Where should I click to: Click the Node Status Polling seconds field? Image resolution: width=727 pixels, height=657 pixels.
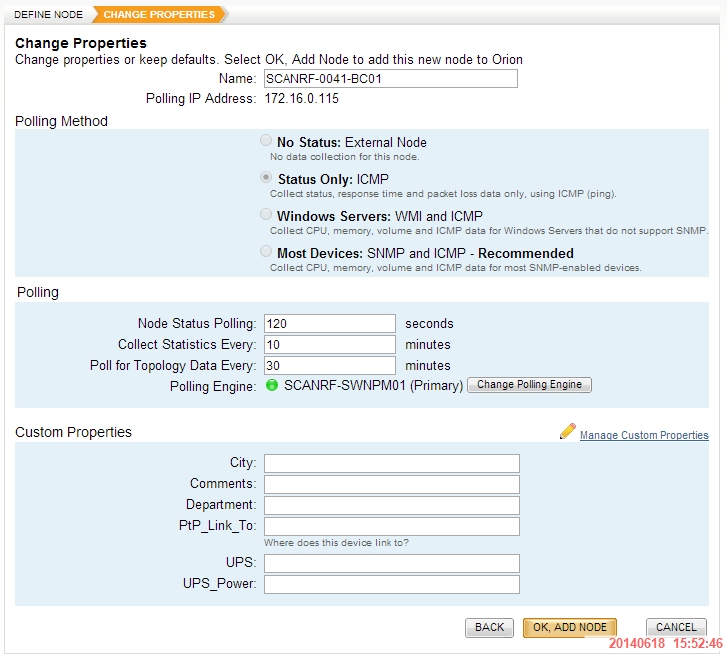click(330, 324)
